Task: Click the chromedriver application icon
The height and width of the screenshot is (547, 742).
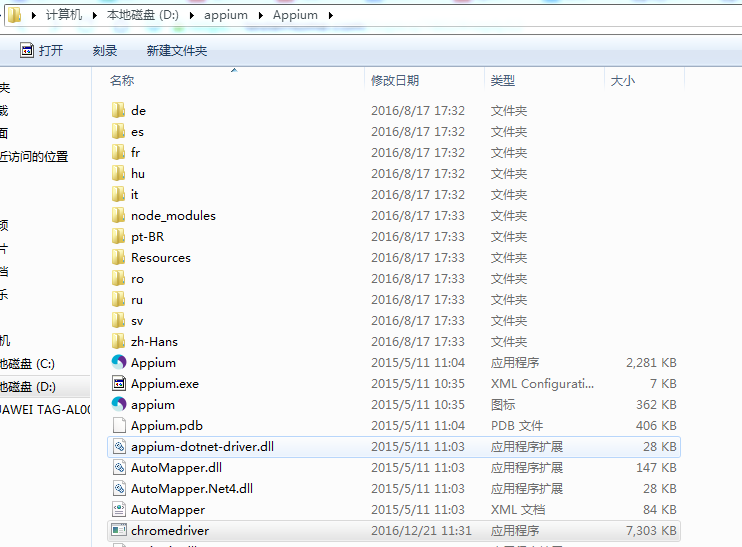Action: pos(119,530)
